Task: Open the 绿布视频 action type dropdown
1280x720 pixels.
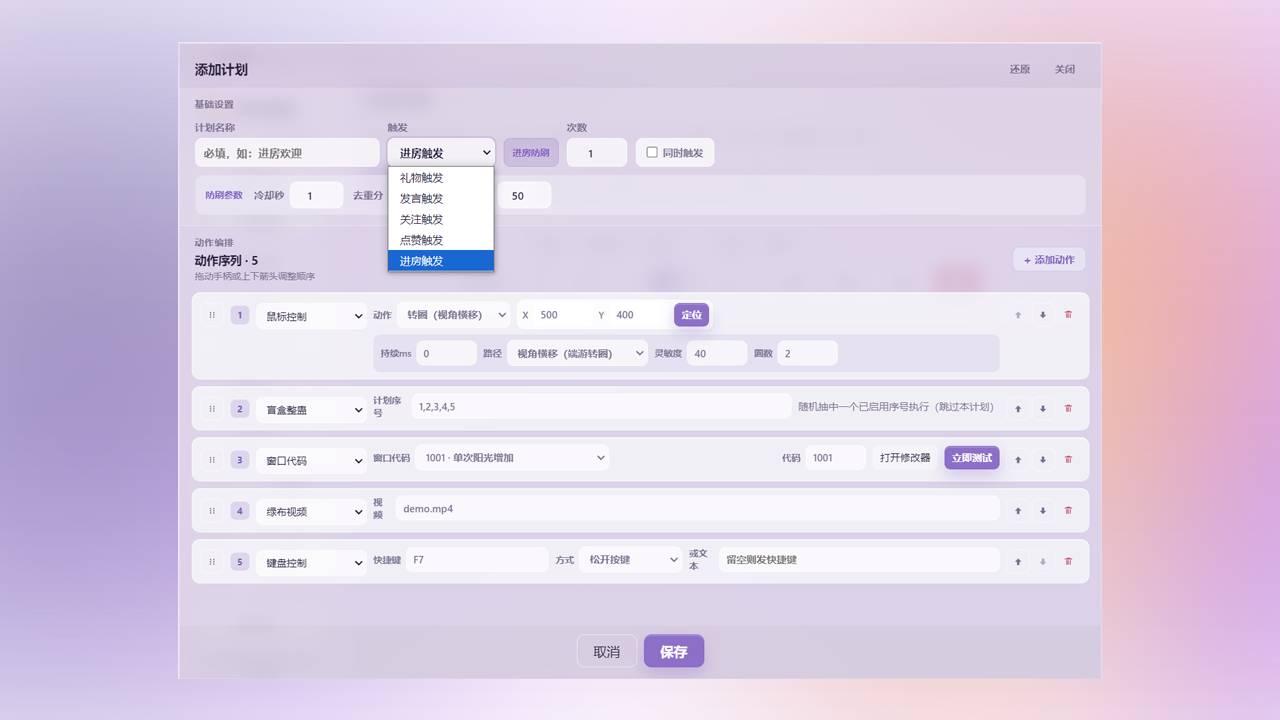Action: tap(311, 511)
